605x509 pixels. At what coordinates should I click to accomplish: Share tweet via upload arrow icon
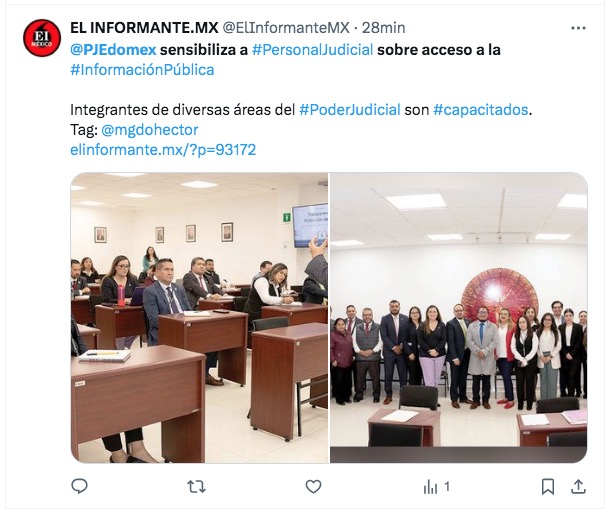(578, 487)
